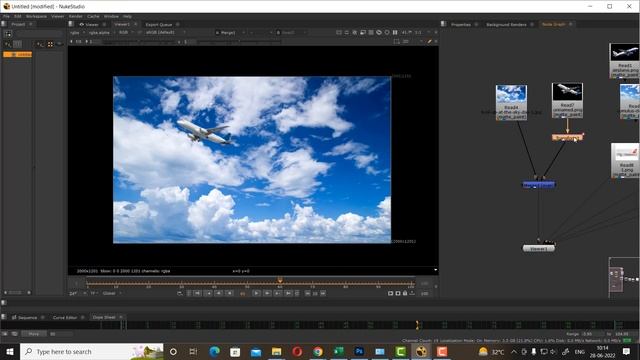The image size is (640, 360).
Task: Open the Global frame range dropdown
Action: (112, 293)
